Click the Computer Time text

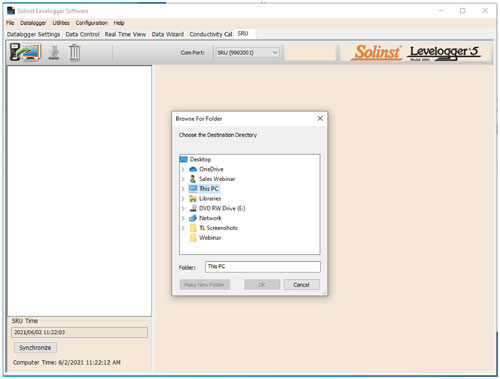coord(67,362)
